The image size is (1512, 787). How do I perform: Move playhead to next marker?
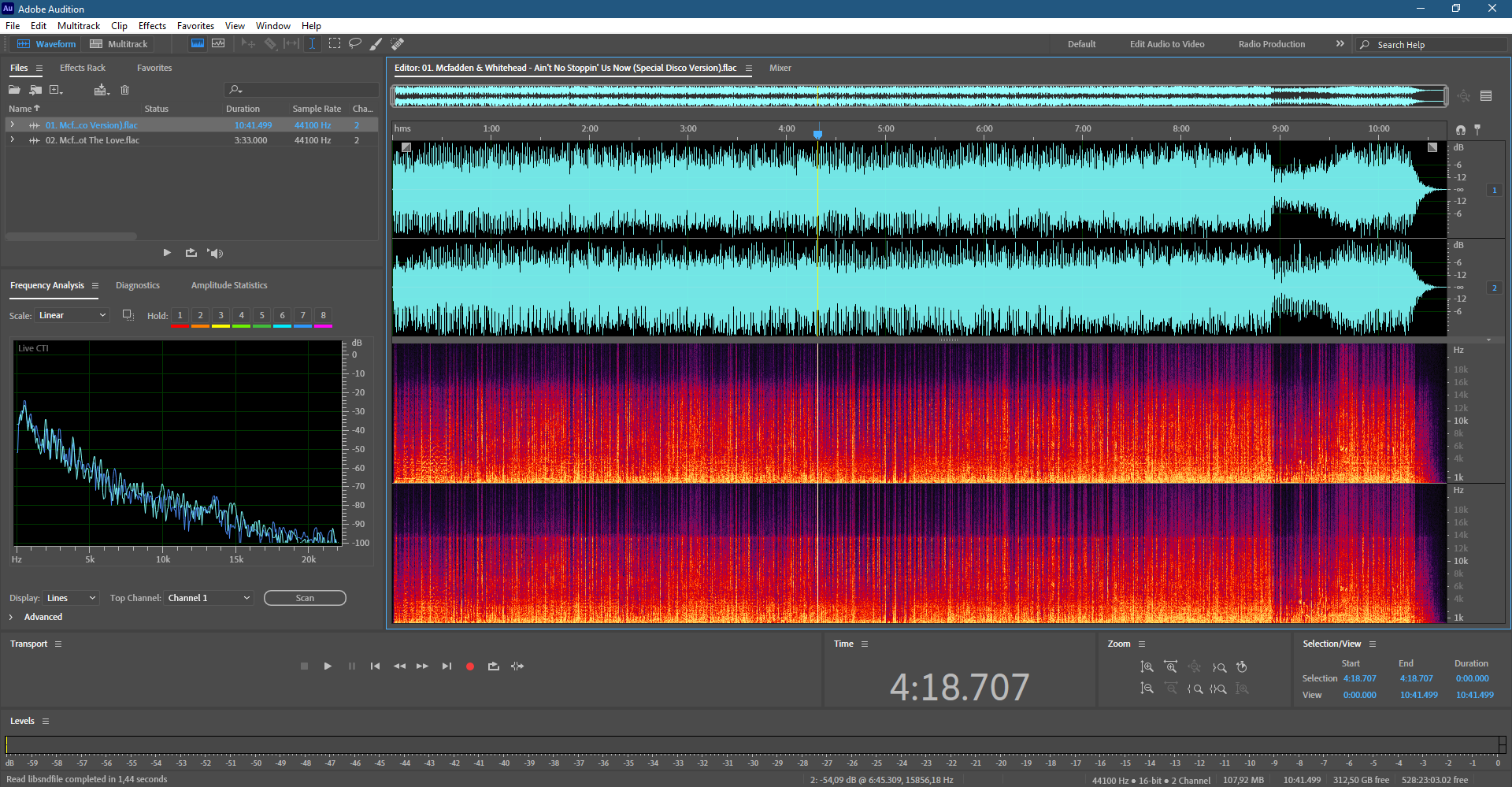pyautogui.click(x=447, y=666)
